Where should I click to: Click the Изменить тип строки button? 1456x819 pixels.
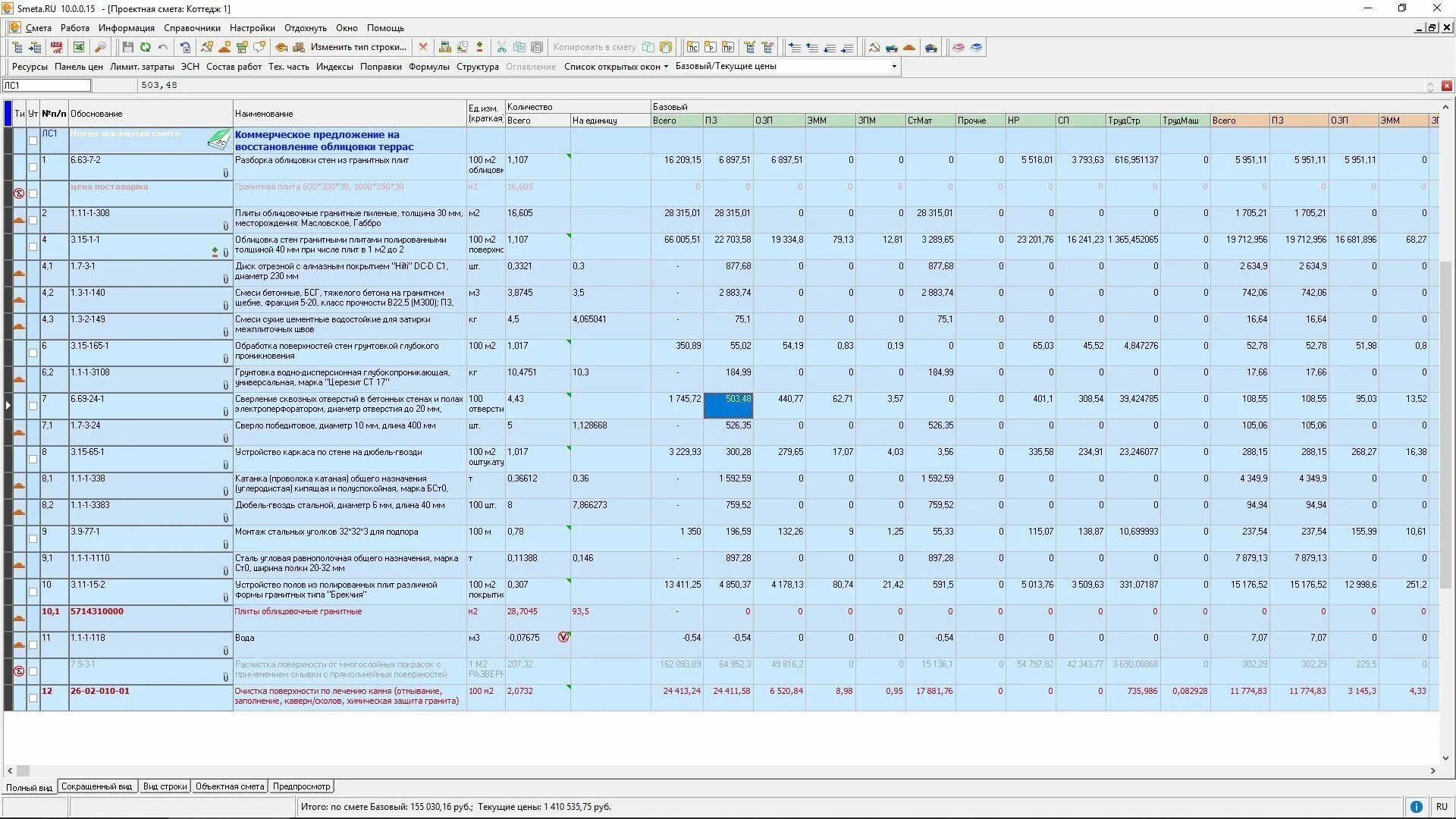pyautogui.click(x=358, y=47)
